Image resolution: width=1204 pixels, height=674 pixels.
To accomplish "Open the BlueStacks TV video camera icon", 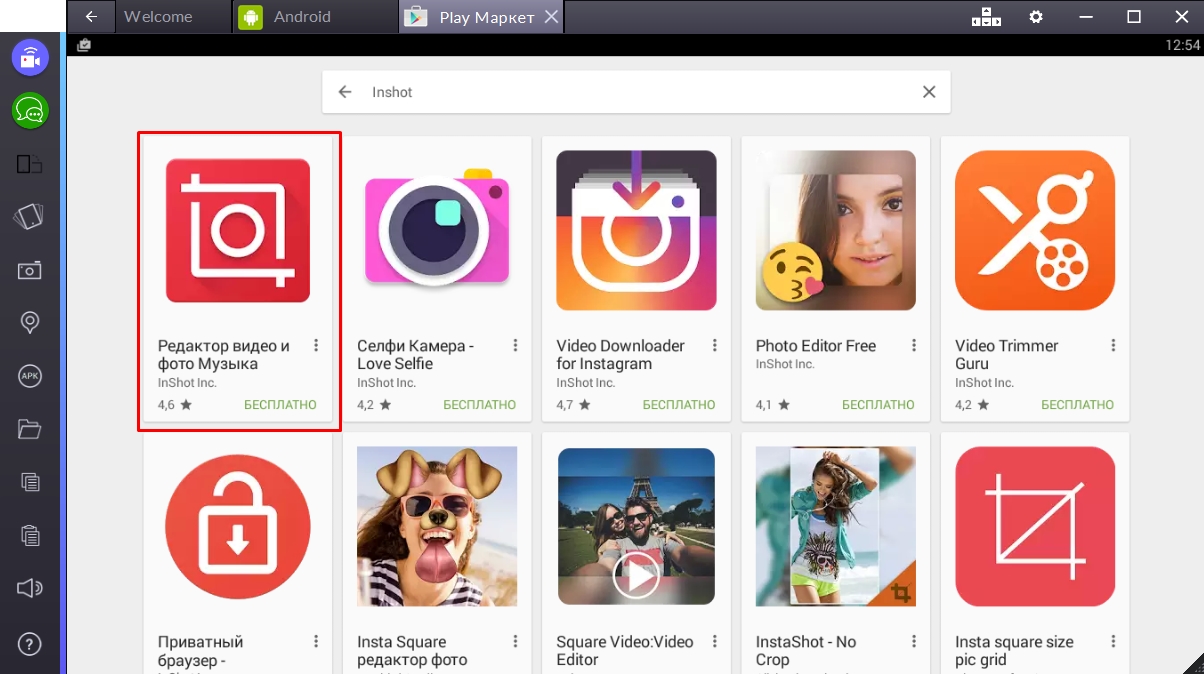I will click(x=30, y=56).
